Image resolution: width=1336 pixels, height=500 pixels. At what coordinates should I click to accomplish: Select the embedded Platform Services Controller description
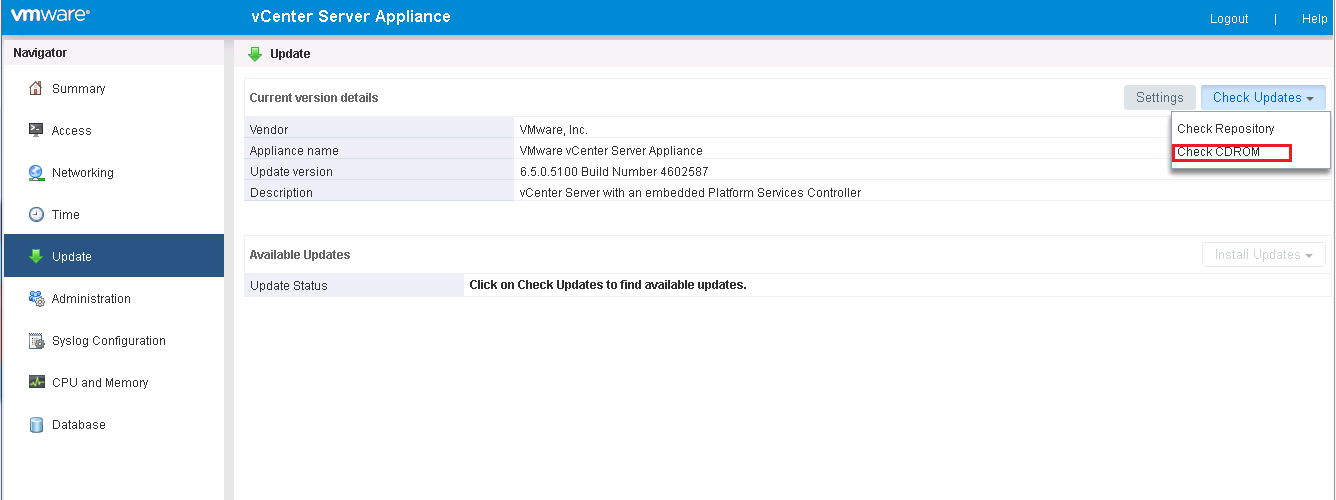[x=690, y=193]
